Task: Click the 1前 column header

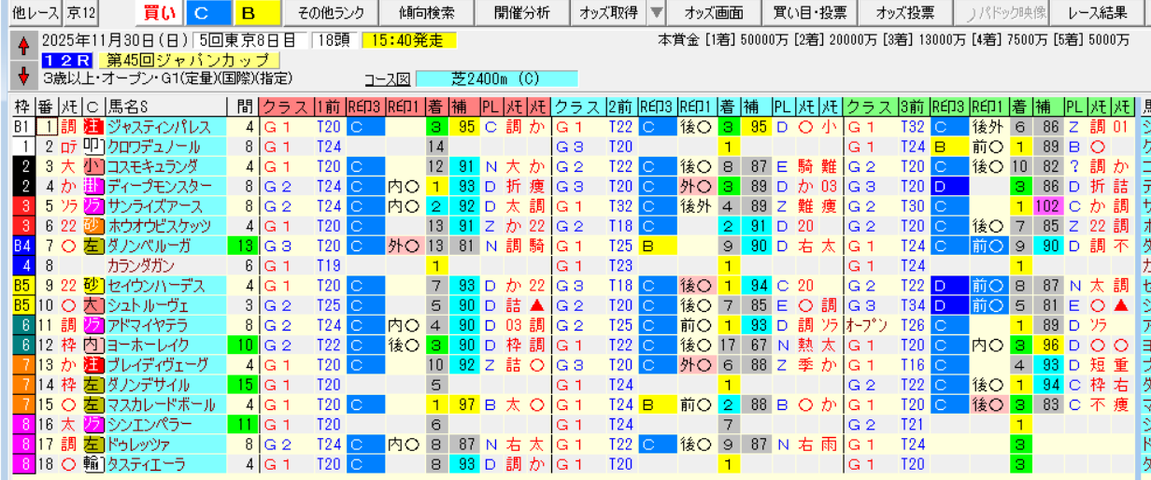Action: pos(330,106)
